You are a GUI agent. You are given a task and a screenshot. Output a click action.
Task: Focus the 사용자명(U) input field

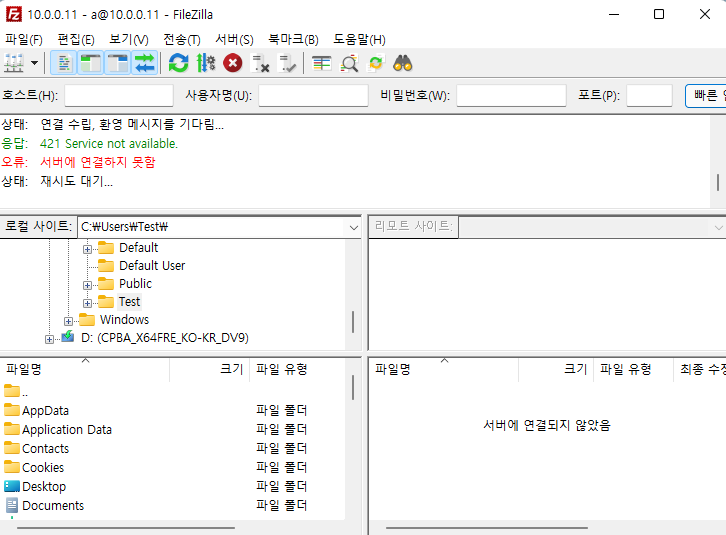[313, 95]
